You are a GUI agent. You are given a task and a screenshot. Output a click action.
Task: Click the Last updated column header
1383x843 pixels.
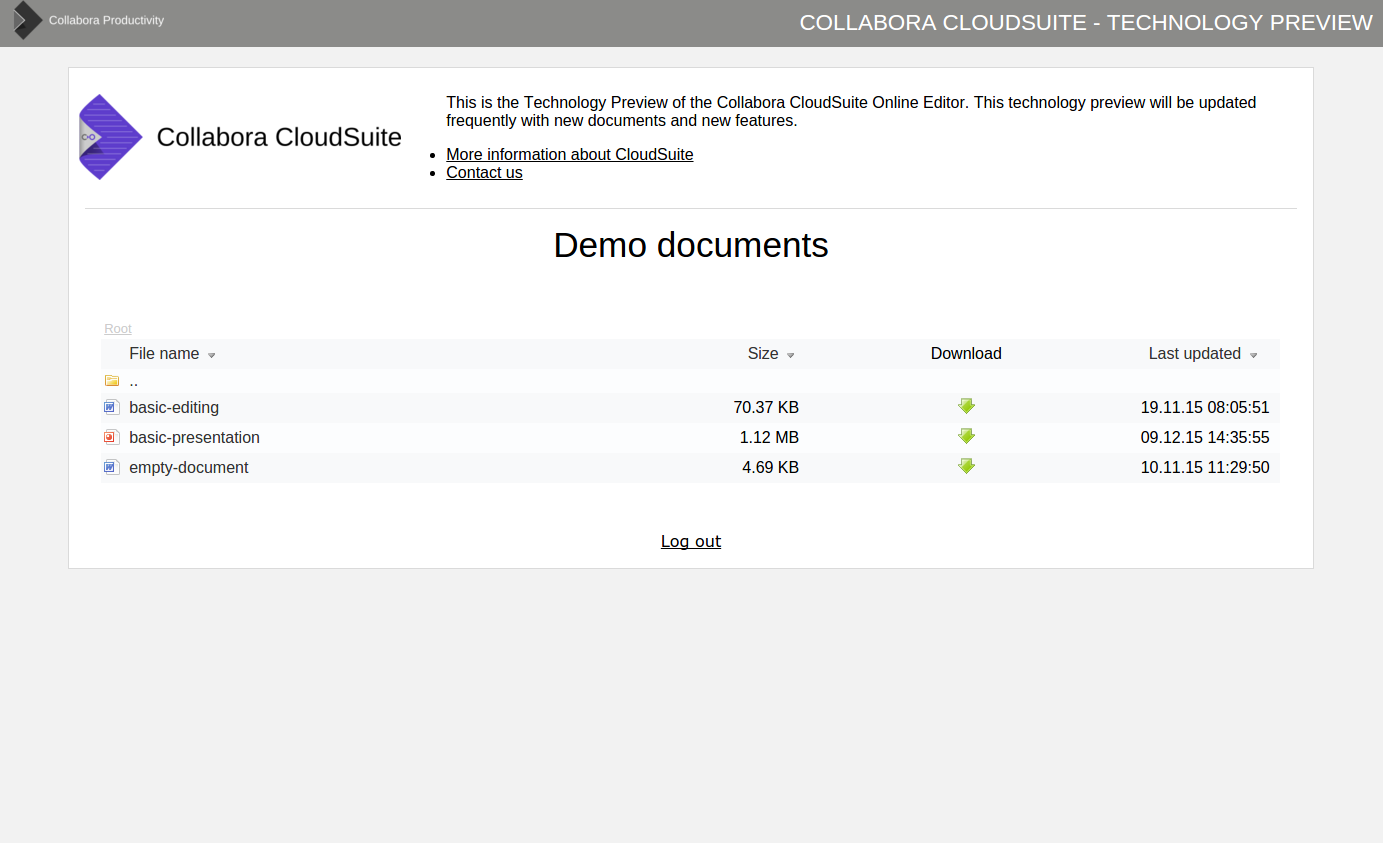click(1194, 353)
